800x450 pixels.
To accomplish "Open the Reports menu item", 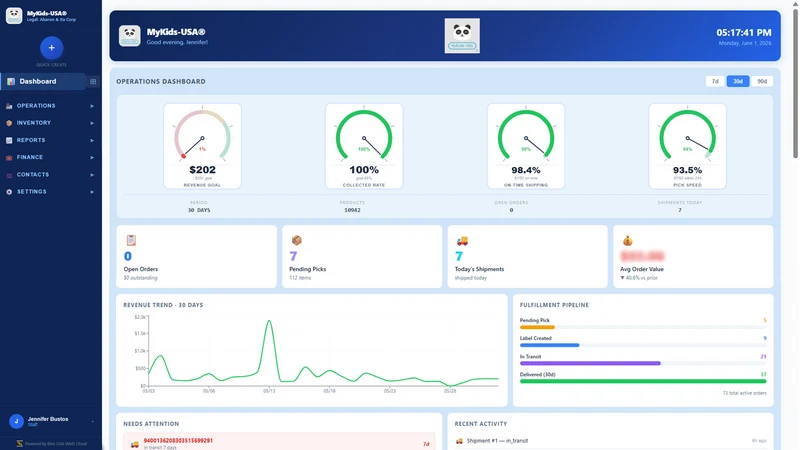I will point(51,140).
